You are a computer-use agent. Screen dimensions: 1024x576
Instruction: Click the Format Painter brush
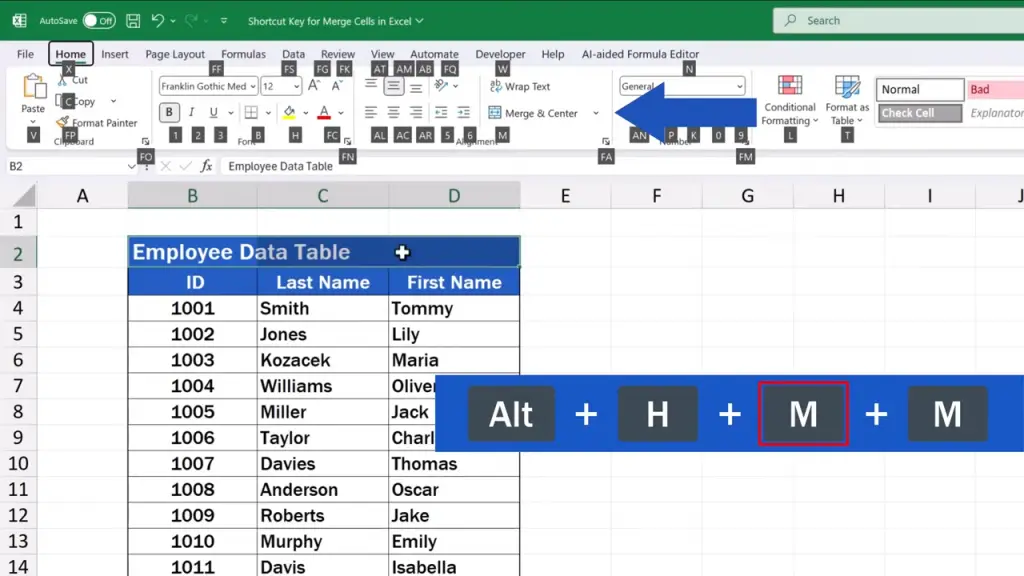64,123
